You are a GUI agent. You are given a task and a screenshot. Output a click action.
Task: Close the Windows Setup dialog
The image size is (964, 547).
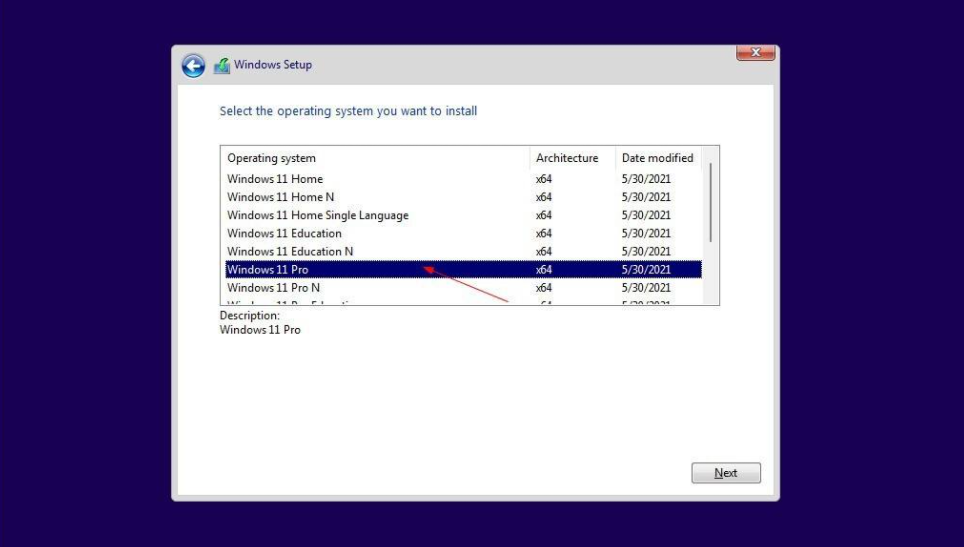(x=755, y=53)
